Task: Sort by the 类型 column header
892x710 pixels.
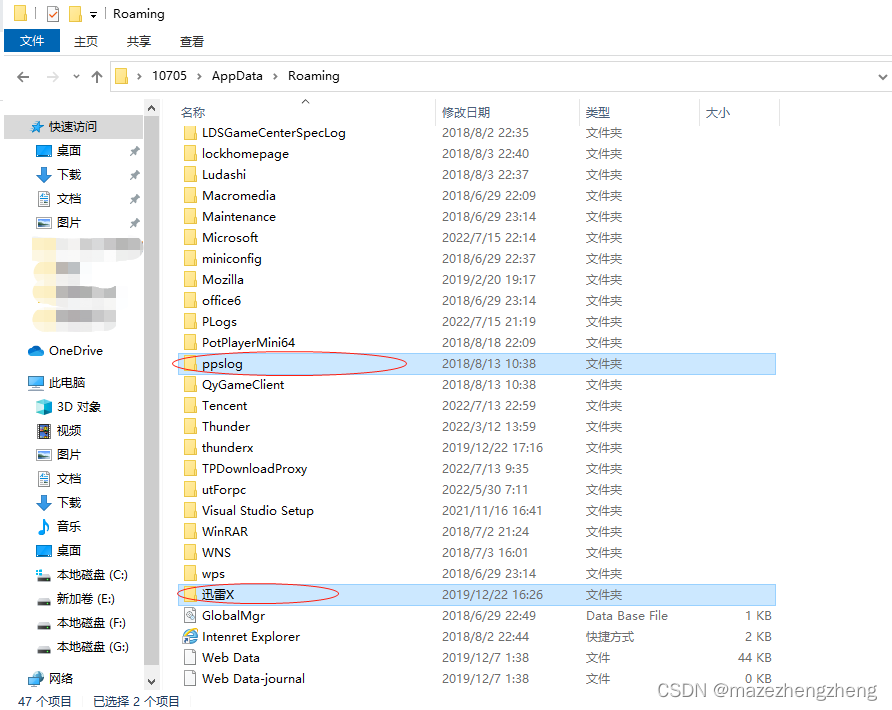Action: pyautogui.click(x=598, y=113)
